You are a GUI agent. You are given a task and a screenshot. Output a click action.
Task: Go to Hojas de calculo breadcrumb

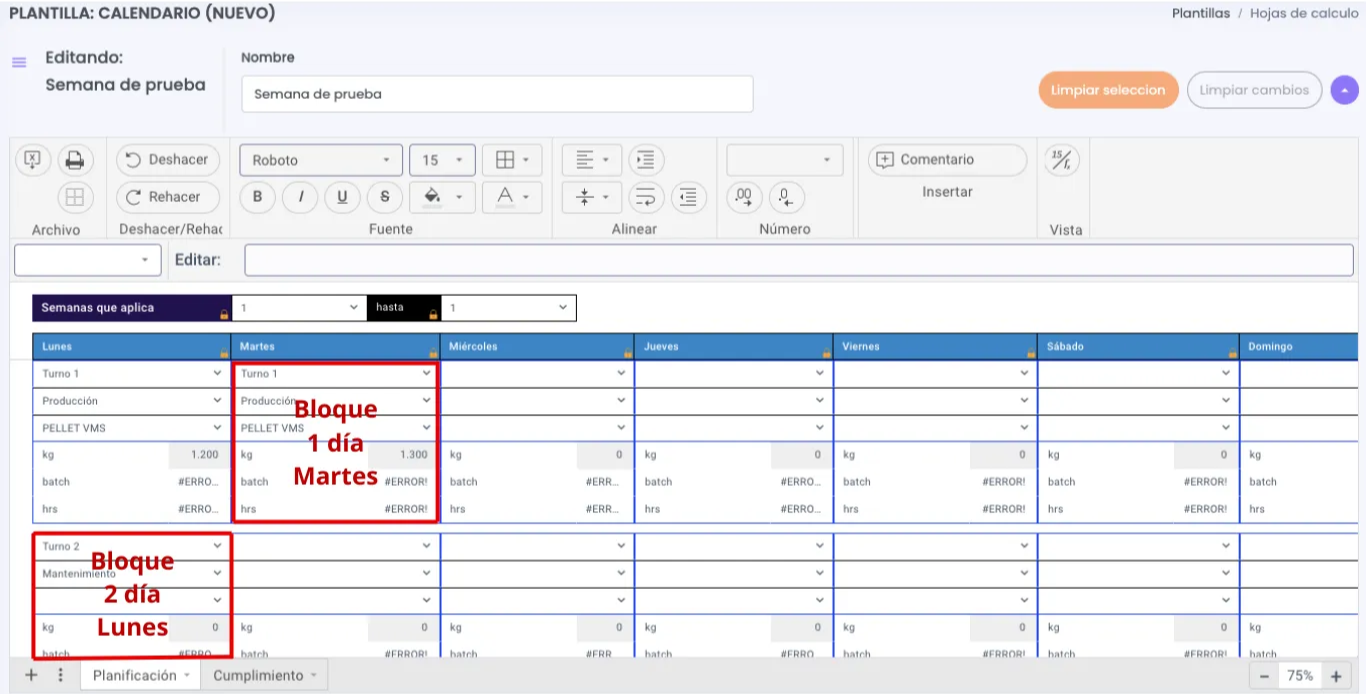point(1304,13)
